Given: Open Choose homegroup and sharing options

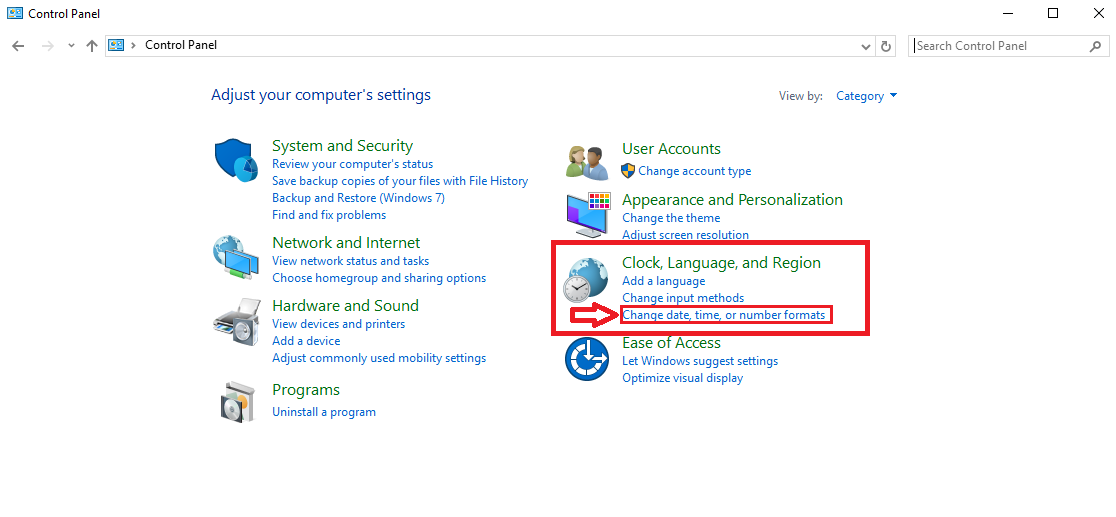Looking at the screenshot, I should tap(379, 278).
